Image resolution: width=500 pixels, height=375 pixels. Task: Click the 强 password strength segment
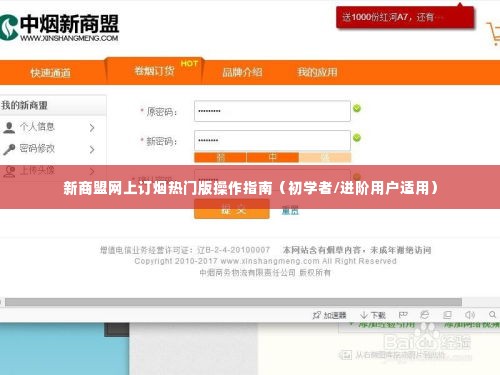[325, 157]
